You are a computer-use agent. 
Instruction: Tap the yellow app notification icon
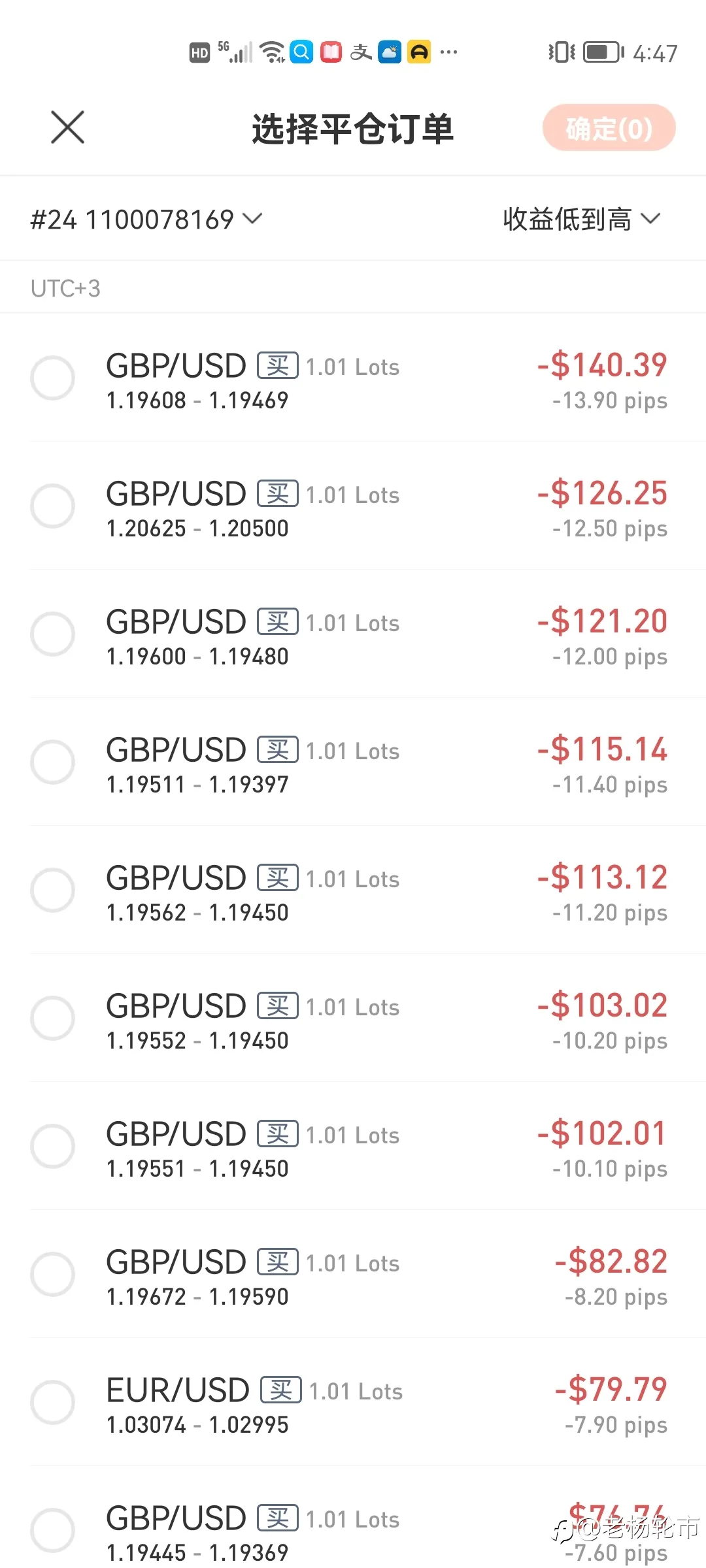[419, 52]
